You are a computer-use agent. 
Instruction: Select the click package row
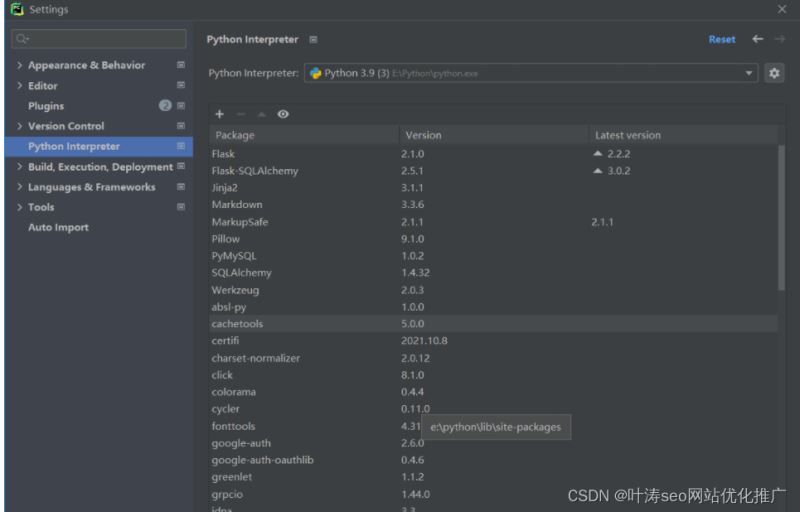(493, 375)
